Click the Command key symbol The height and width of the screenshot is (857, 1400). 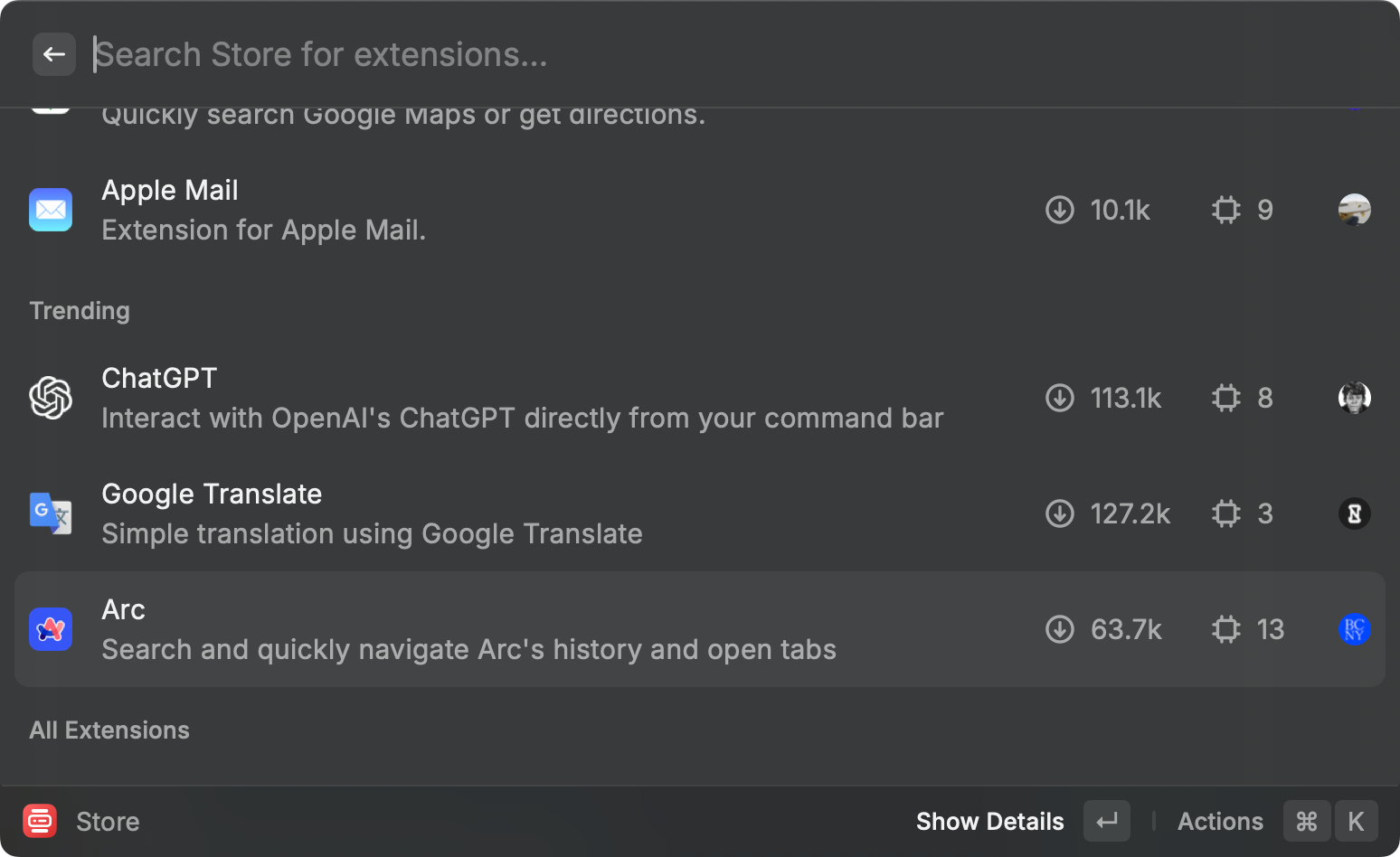[1307, 821]
